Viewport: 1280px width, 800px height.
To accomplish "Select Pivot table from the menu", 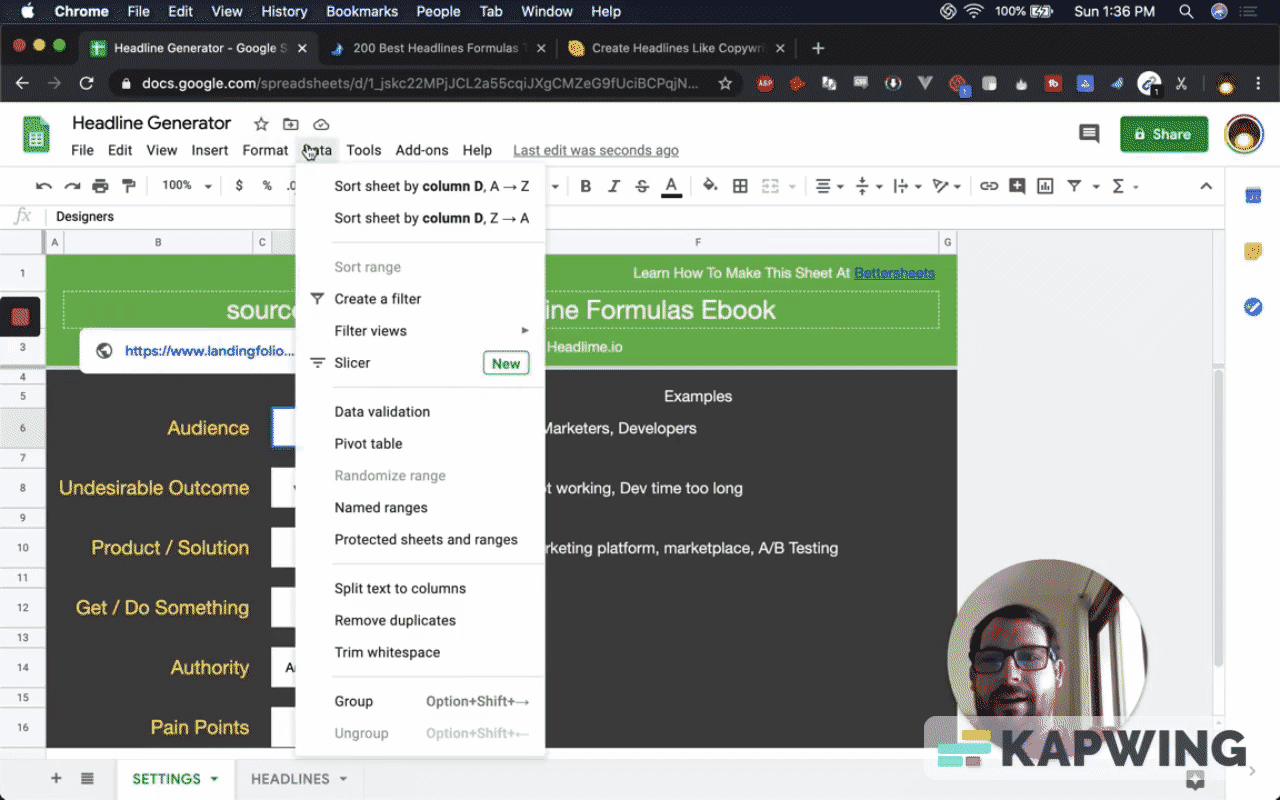I will click(x=420, y=444).
